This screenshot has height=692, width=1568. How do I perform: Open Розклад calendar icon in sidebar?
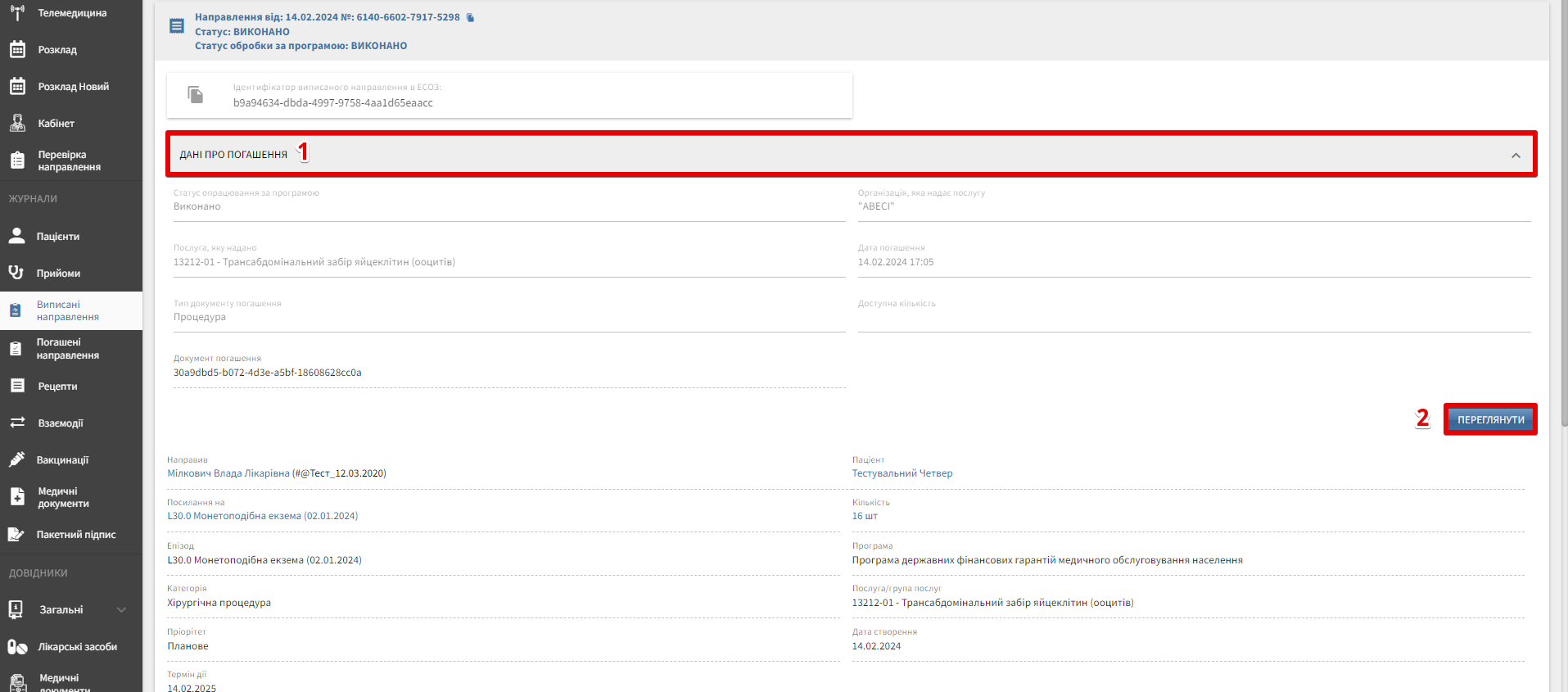pos(17,50)
